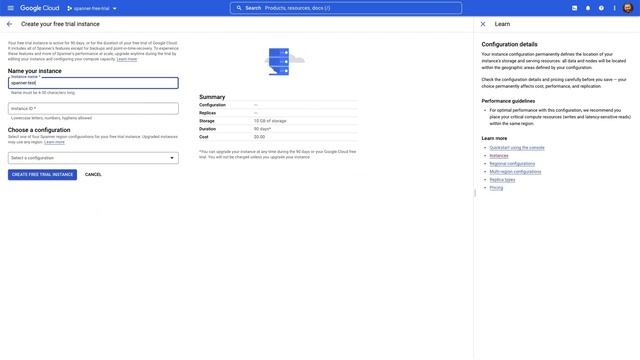Open the notifications bell
The height and width of the screenshot is (360, 640).
click(x=588, y=8)
